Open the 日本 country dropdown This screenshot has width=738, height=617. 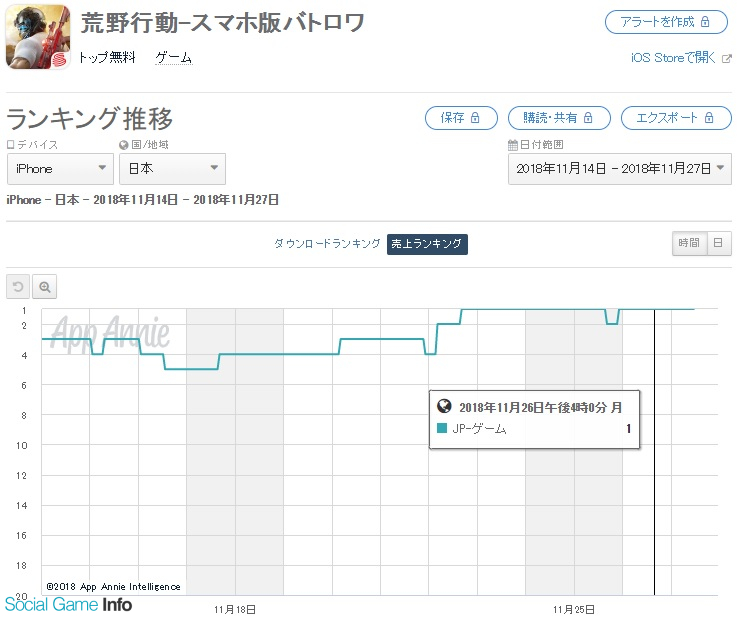click(172, 168)
